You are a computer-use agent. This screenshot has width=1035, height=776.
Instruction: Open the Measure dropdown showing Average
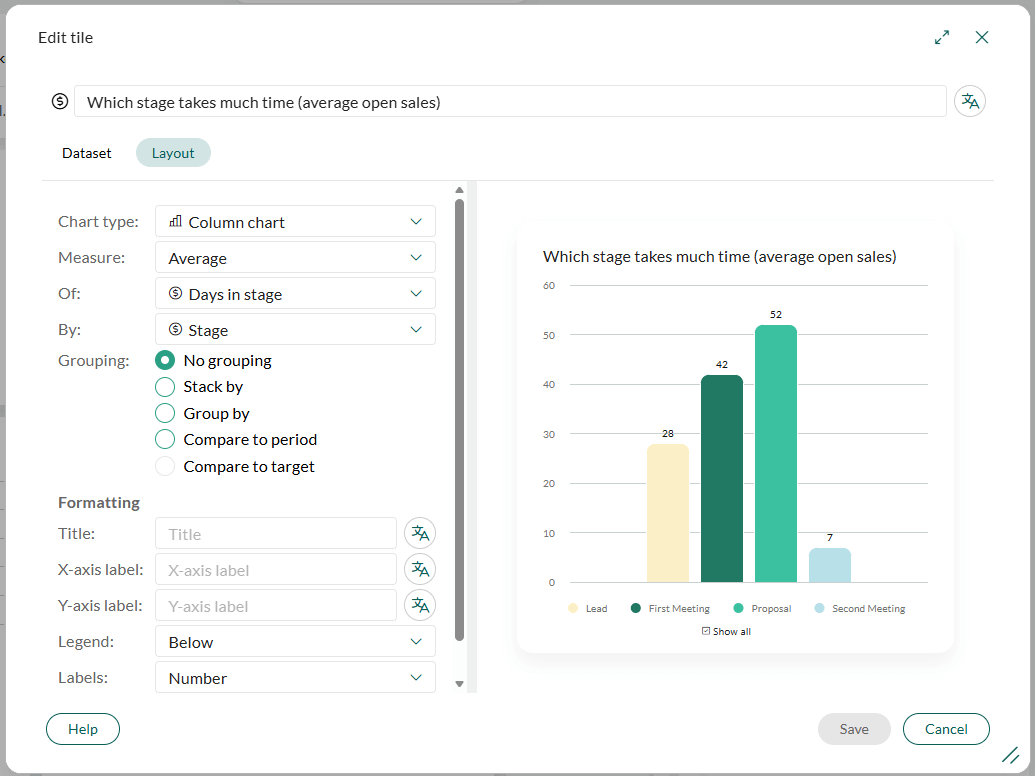tap(295, 257)
